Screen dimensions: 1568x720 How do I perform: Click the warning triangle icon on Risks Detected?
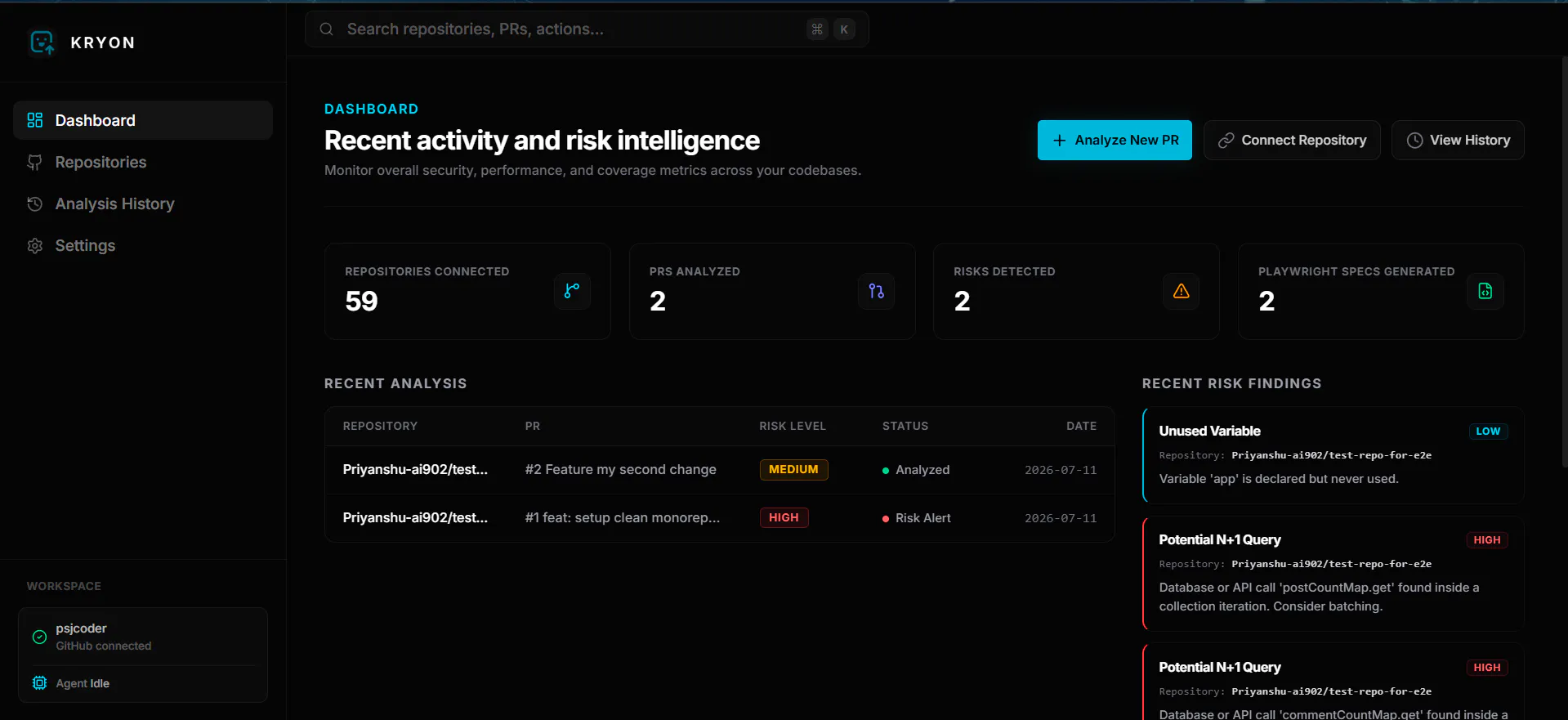[x=1181, y=291]
